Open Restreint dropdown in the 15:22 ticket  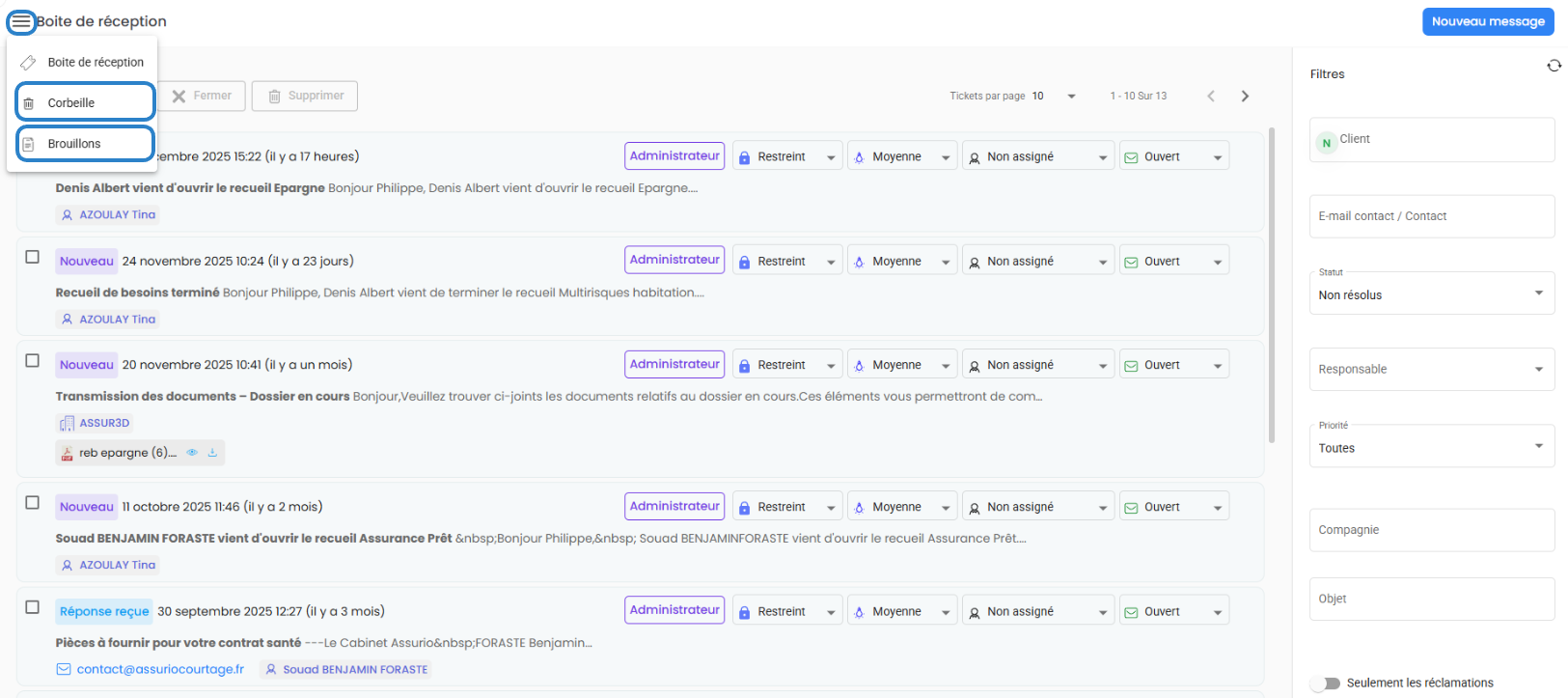point(787,156)
